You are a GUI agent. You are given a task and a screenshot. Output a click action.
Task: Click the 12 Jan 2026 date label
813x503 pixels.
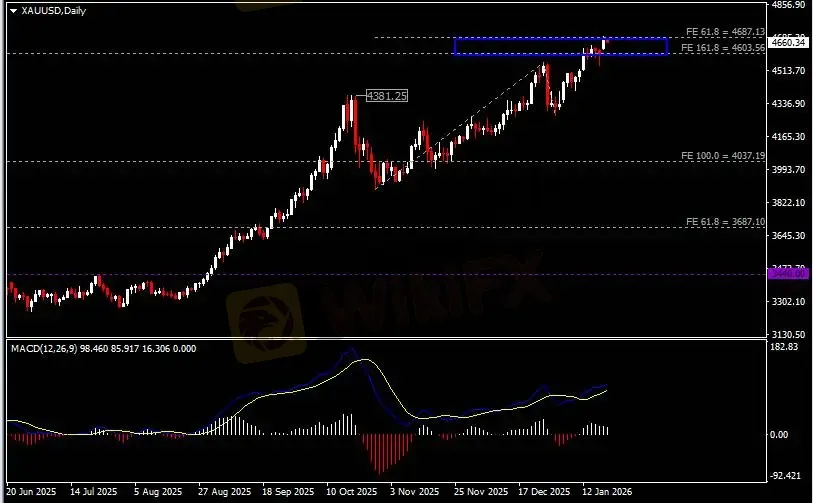pos(607,492)
